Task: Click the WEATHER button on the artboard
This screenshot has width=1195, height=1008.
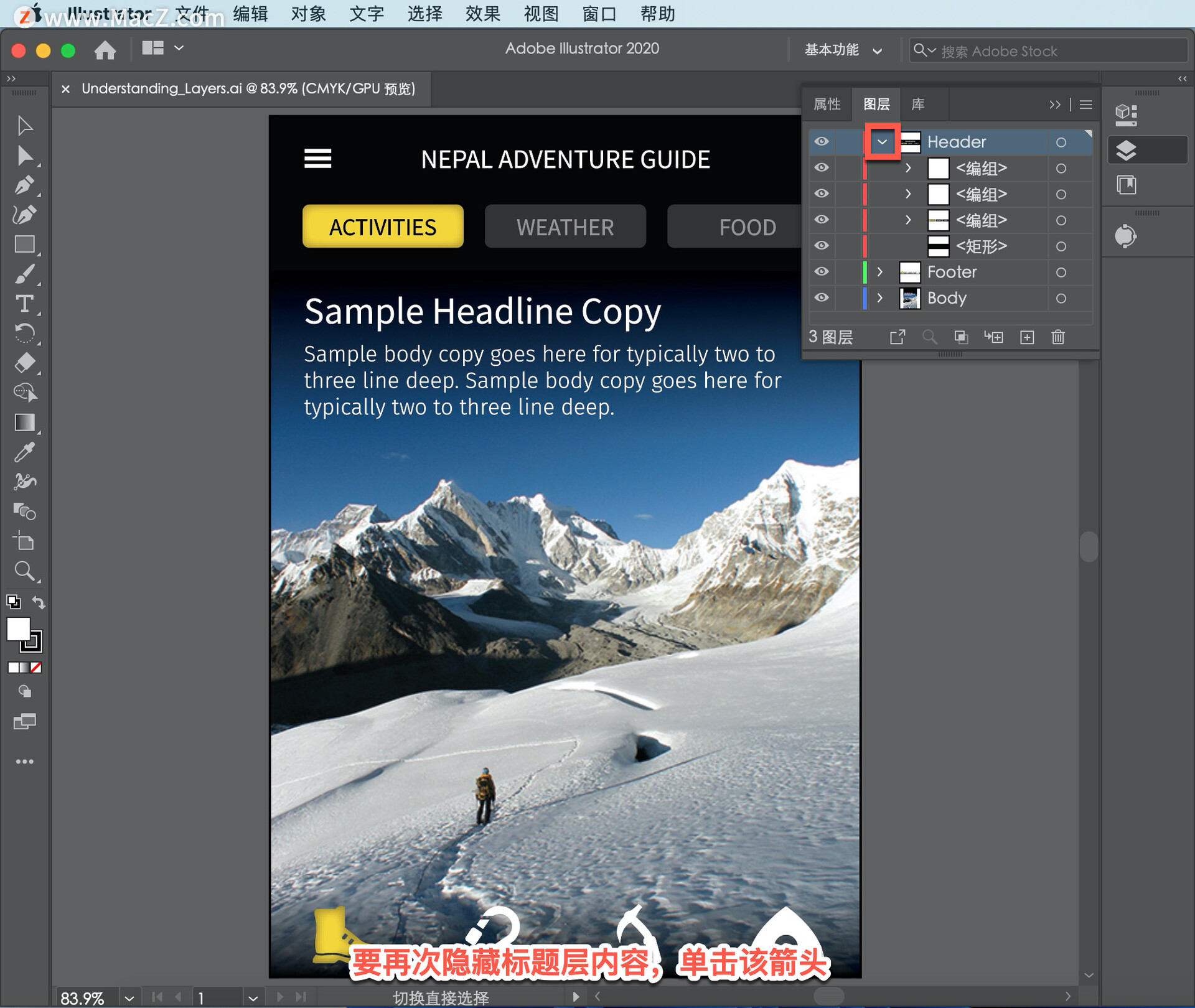Action: coord(565,227)
